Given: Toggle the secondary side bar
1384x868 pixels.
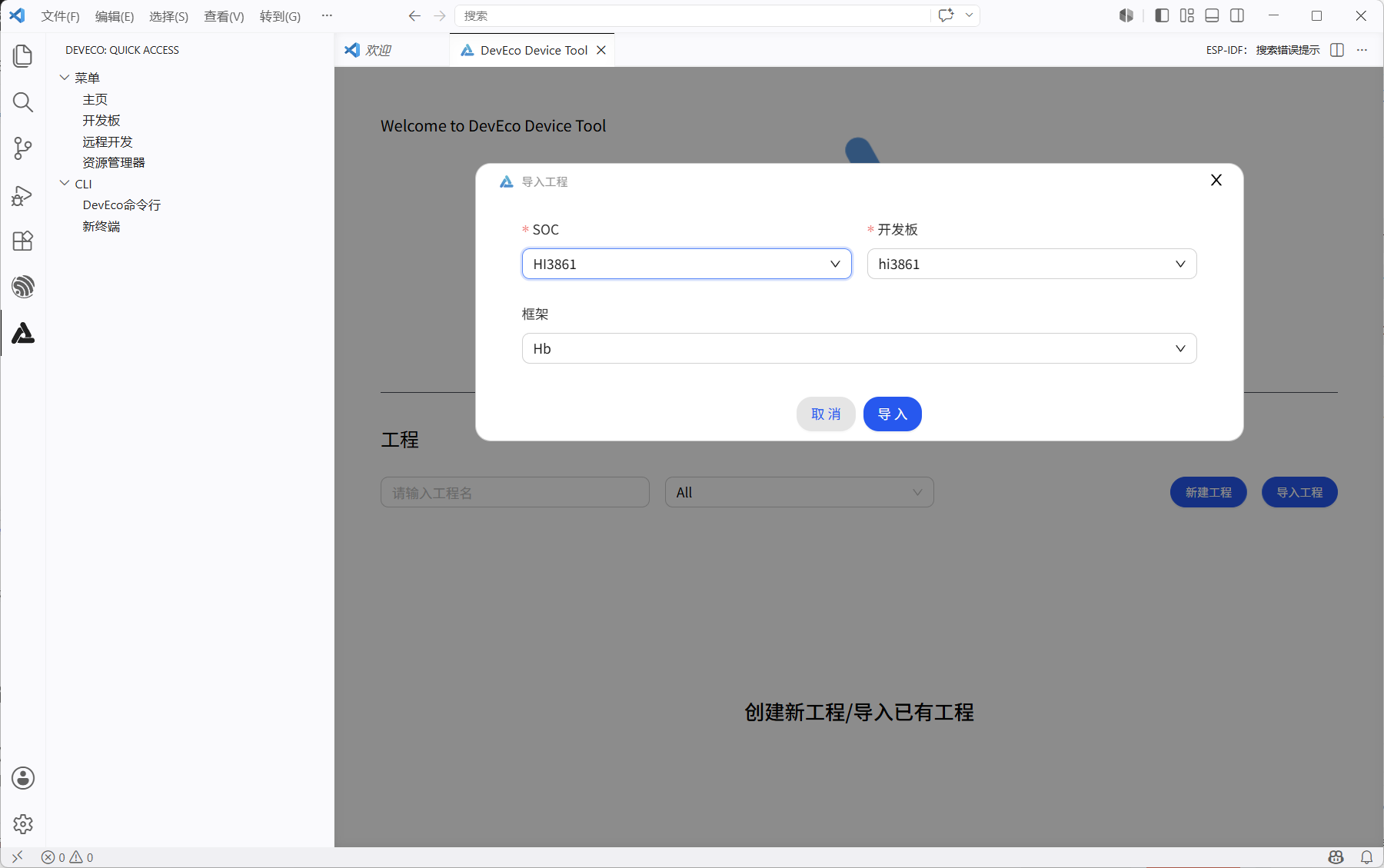Looking at the screenshot, I should (x=1237, y=15).
